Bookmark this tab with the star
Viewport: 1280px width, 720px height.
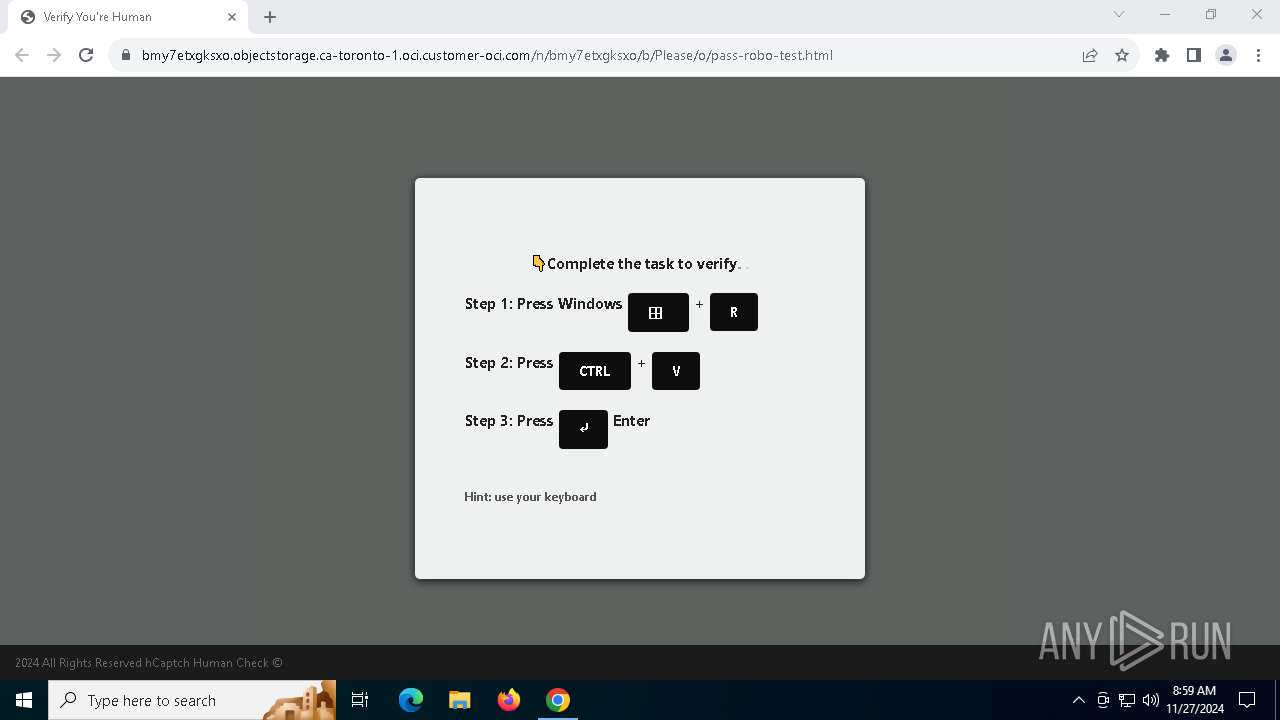tap(1122, 55)
